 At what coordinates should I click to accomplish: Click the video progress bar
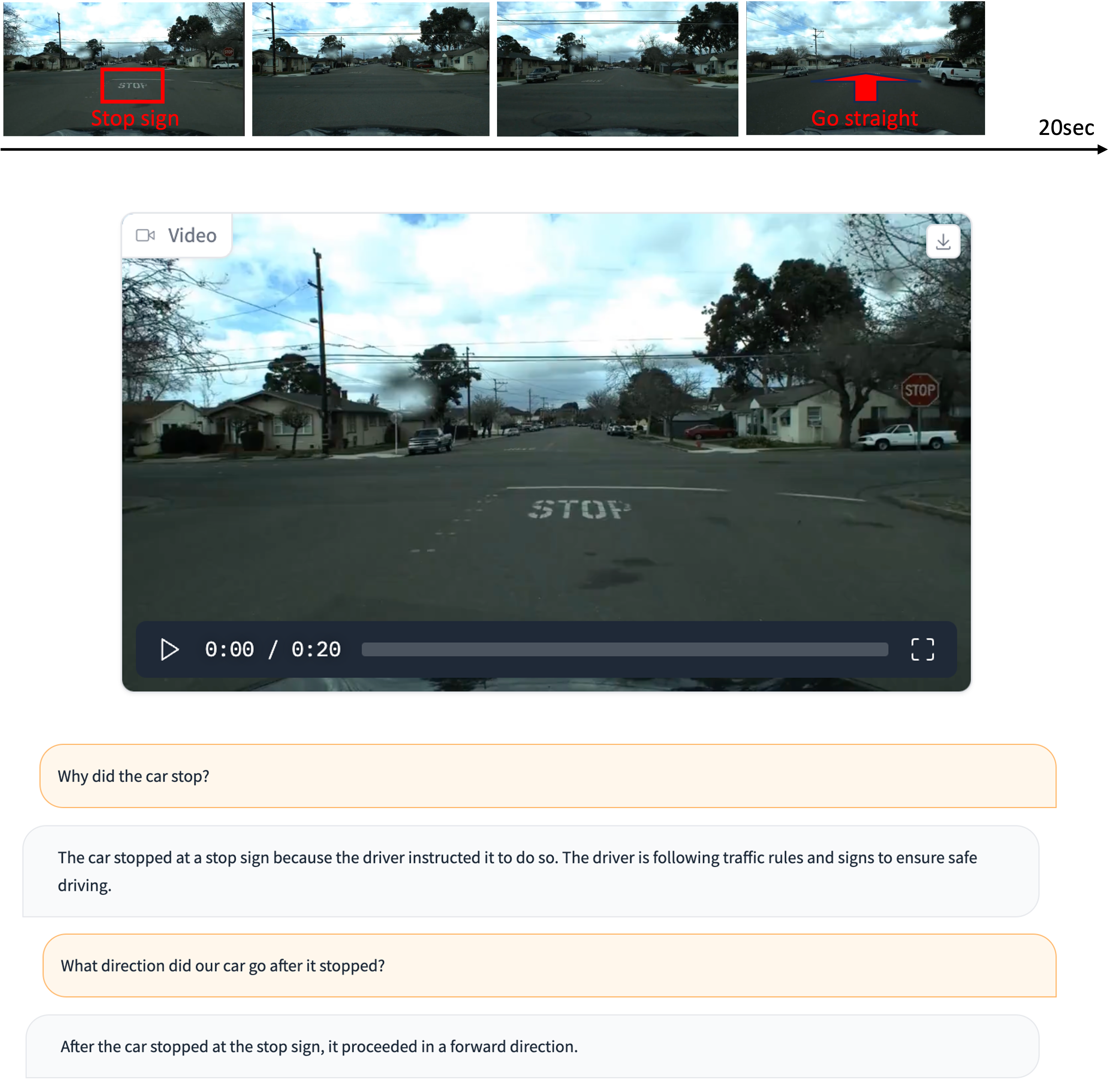tap(625, 650)
